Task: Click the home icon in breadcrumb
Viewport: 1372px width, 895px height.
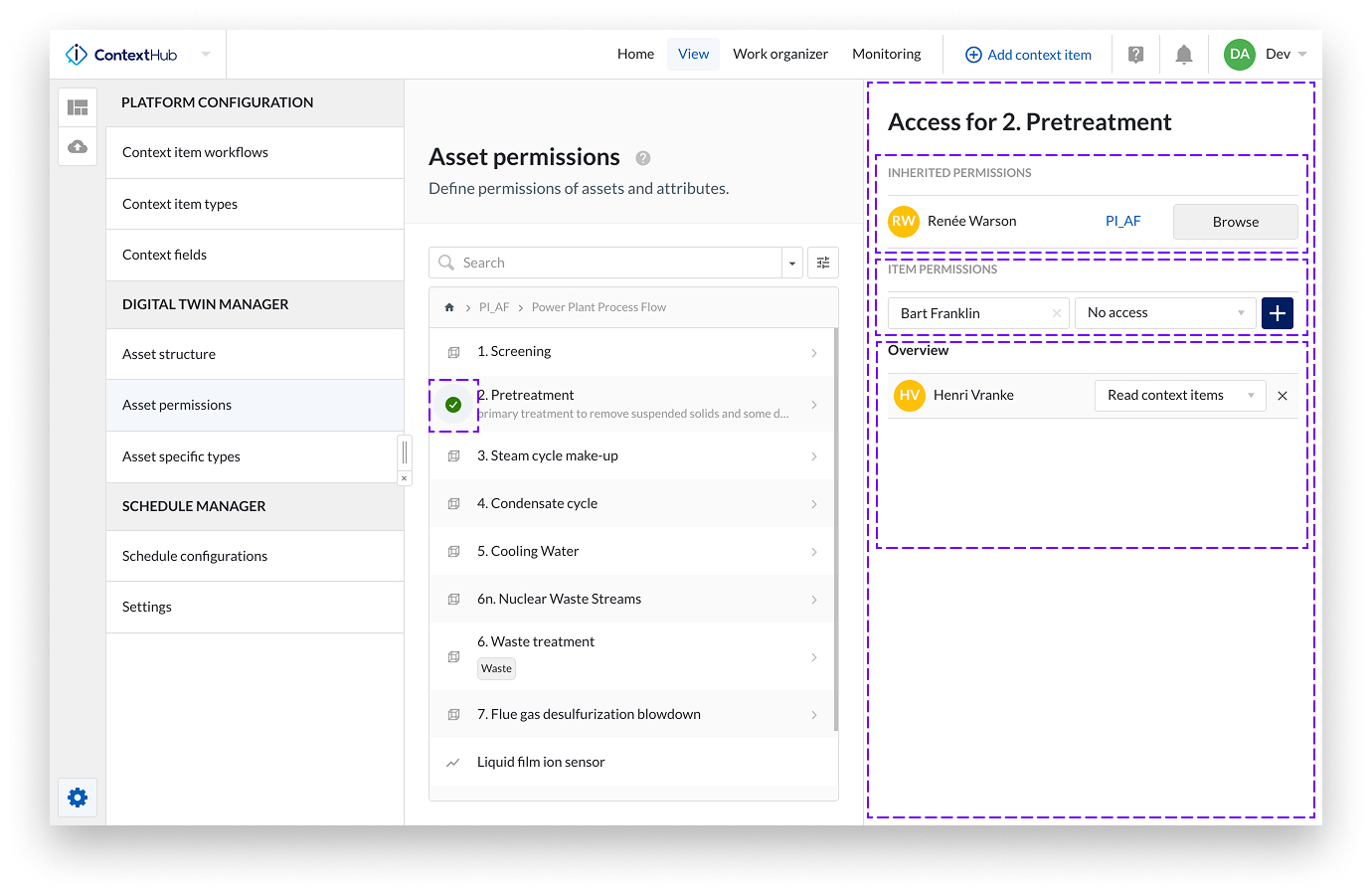Action: coord(449,307)
